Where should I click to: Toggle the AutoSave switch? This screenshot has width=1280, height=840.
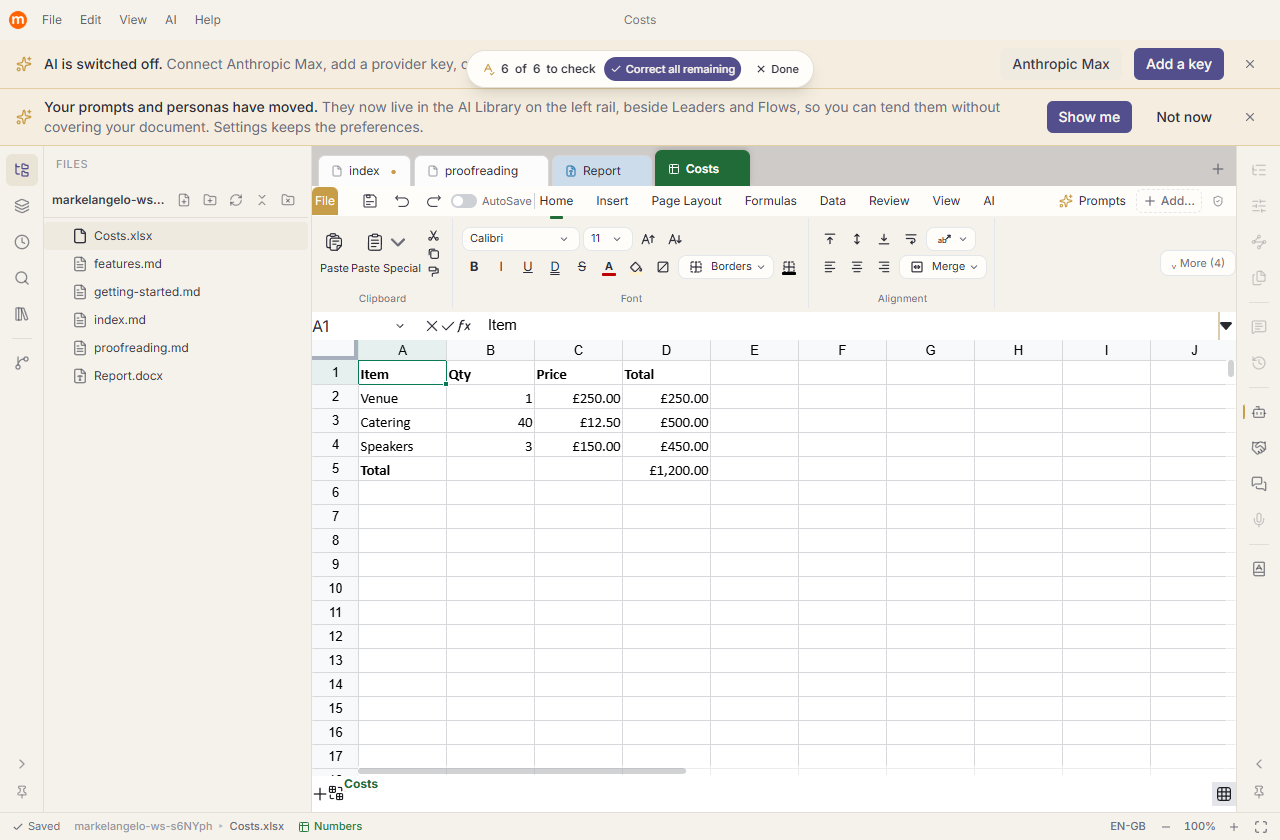coord(464,201)
